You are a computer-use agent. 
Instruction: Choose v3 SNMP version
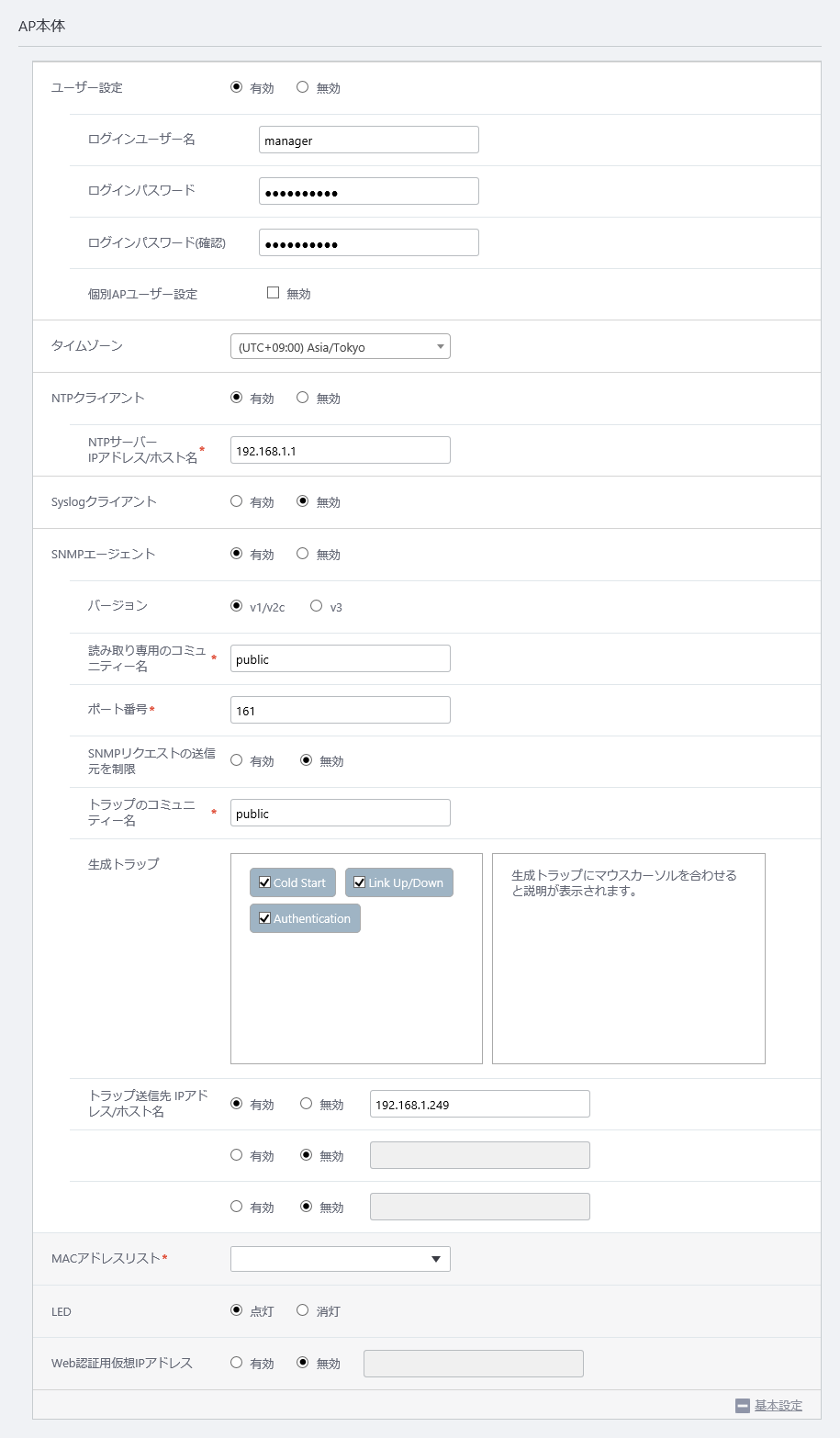click(x=316, y=606)
